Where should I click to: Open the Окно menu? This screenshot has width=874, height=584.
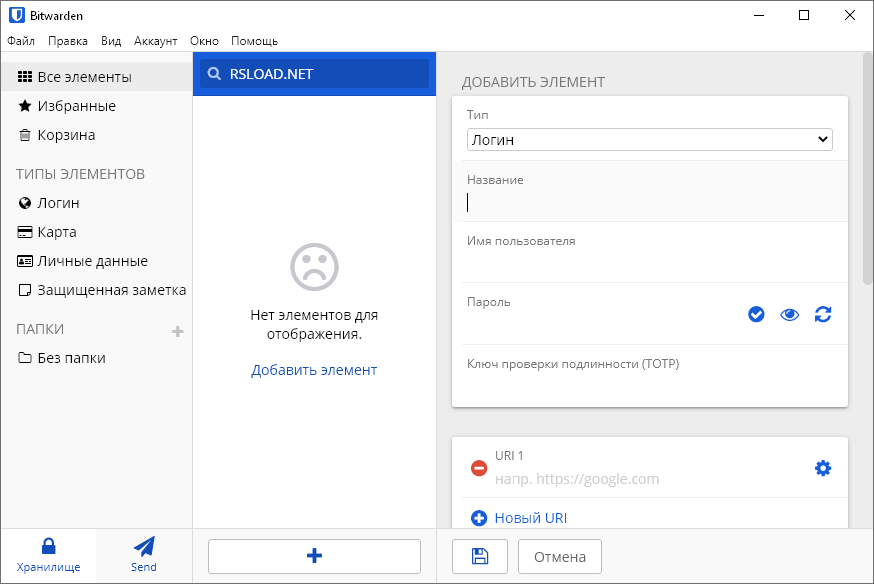[204, 41]
